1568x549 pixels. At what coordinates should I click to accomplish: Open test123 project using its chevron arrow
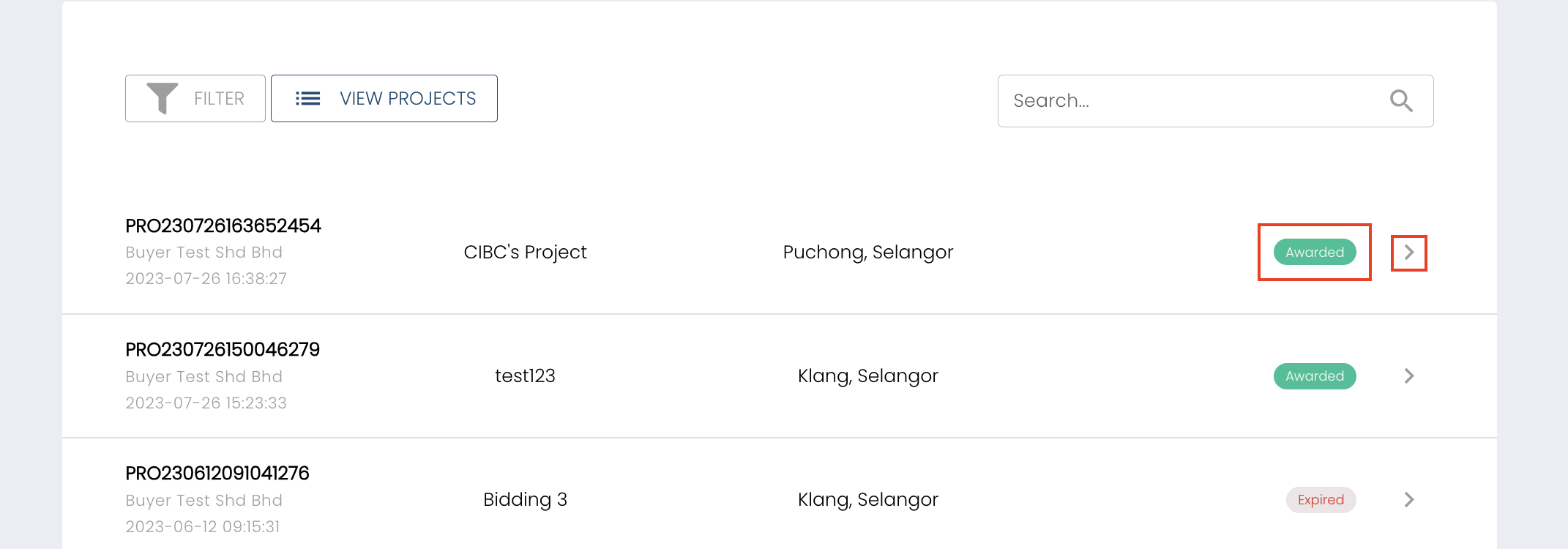point(1408,376)
